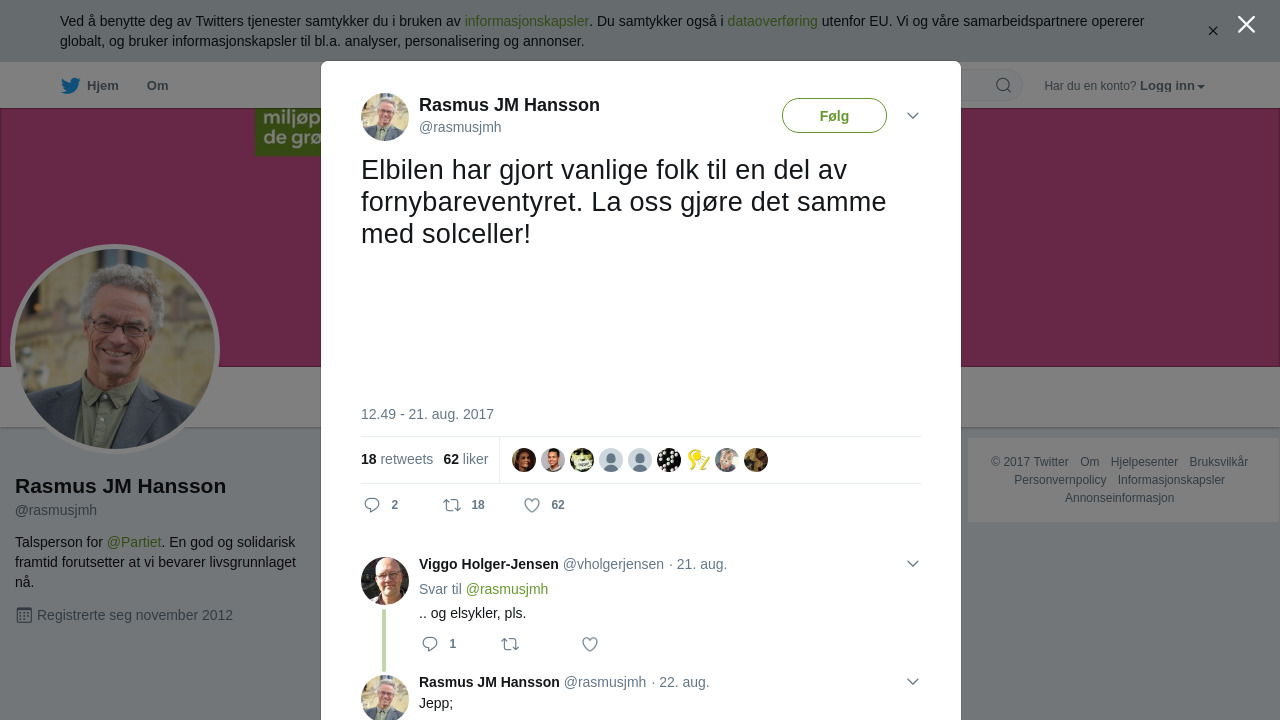
Task: Open the Logg inn dropdown
Action: pos(1172,86)
